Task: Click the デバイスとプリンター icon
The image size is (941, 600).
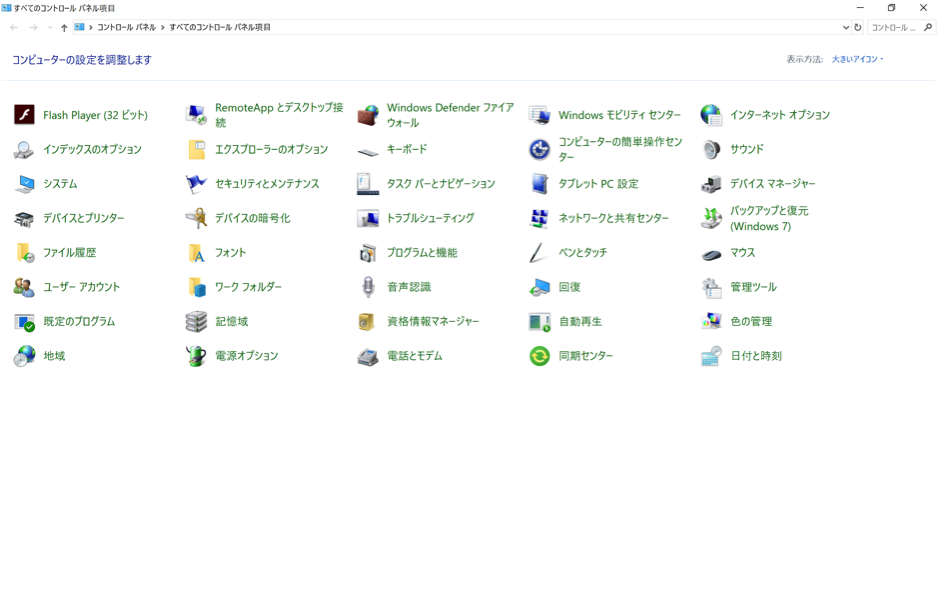Action: click(x=24, y=218)
